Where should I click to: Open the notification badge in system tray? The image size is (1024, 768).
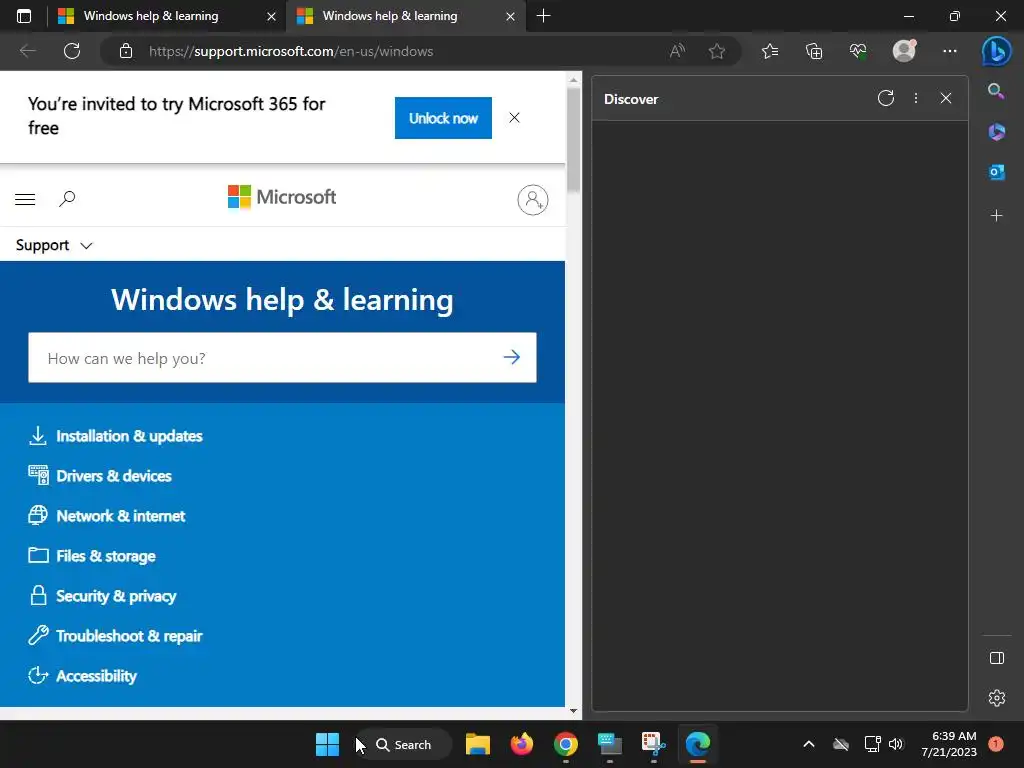click(x=996, y=744)
